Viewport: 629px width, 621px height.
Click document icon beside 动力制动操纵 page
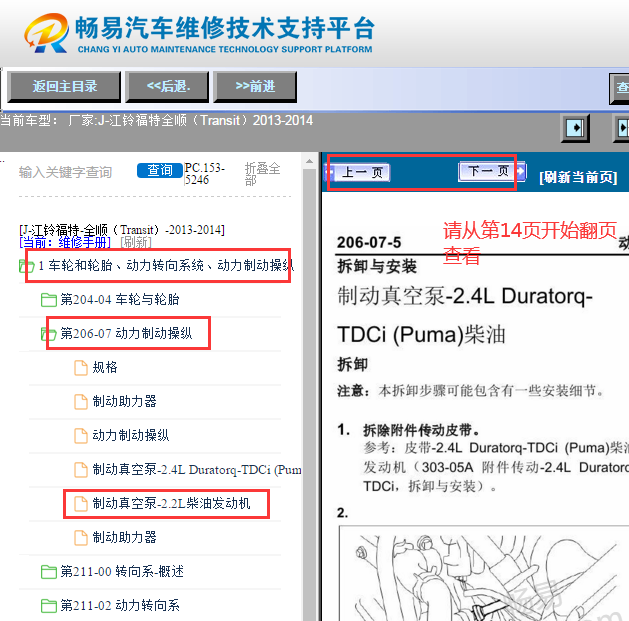[81, 436]
